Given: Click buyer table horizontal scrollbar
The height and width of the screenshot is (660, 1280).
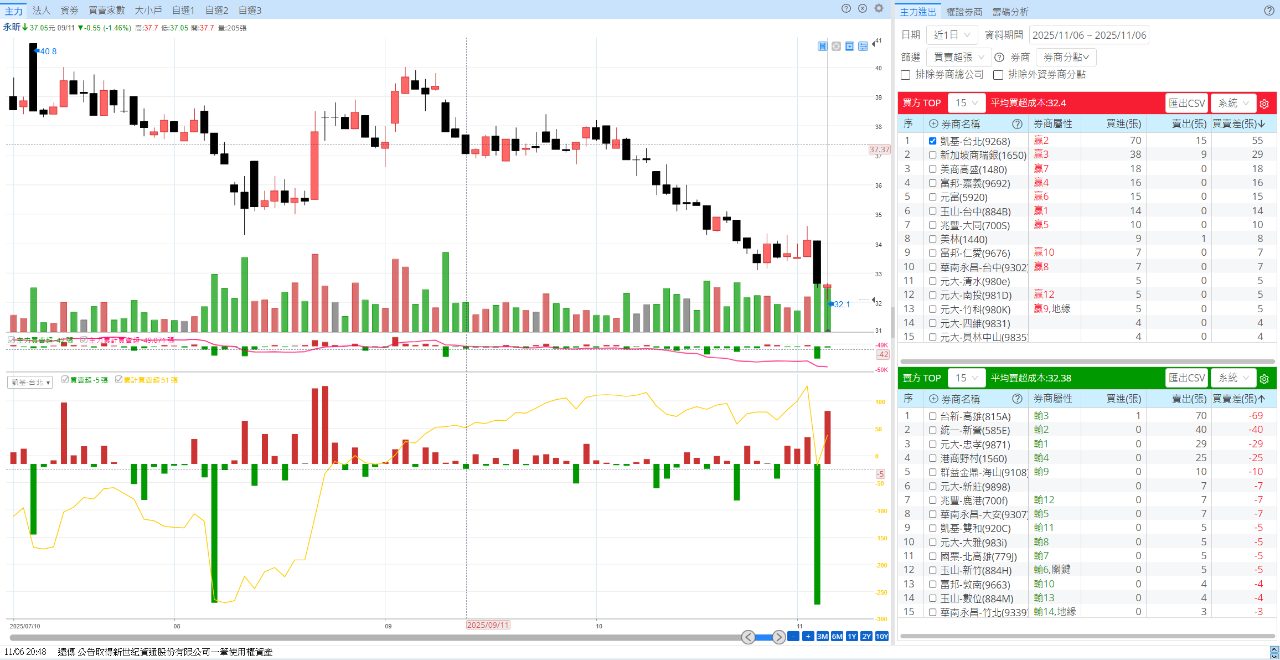Looking at the screenshot, I should (1088, 361).
